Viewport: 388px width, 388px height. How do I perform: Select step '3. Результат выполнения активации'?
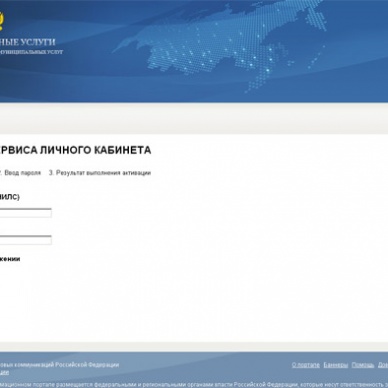pos(100,173)
